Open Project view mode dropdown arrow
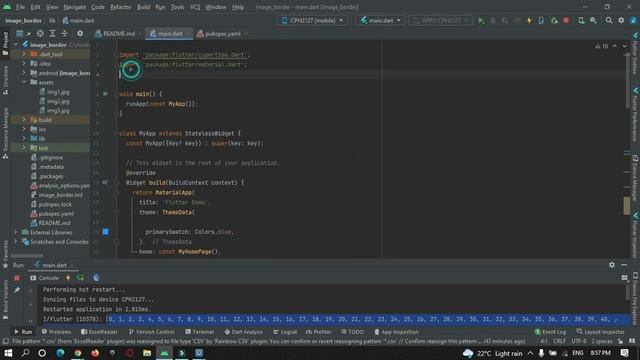Viewport: 640px width, 360px height. [x=28, y=33]
